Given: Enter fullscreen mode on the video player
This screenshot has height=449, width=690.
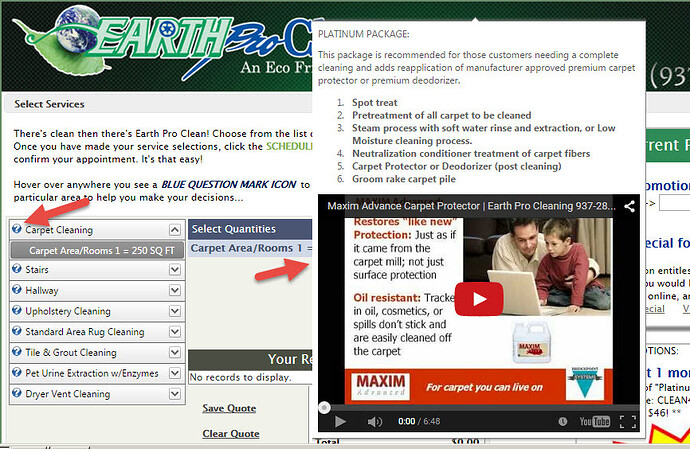Looking at the screenshot, I should (628, 422).
